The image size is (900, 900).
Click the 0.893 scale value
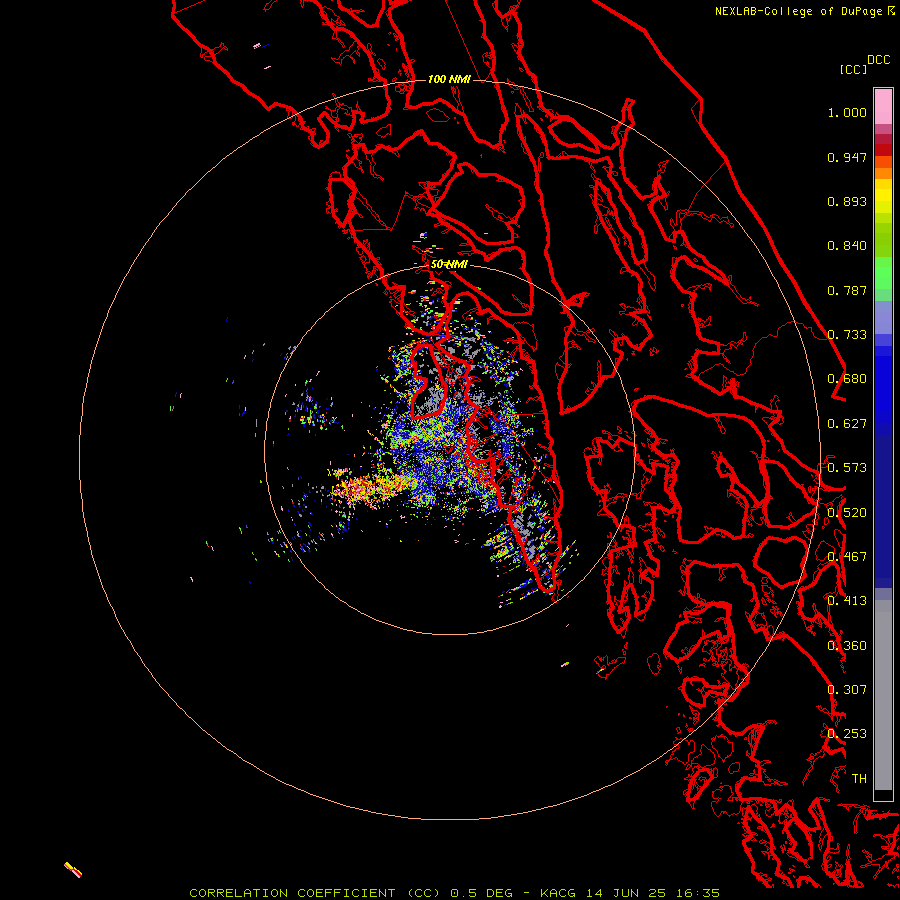tap(847, 201)
